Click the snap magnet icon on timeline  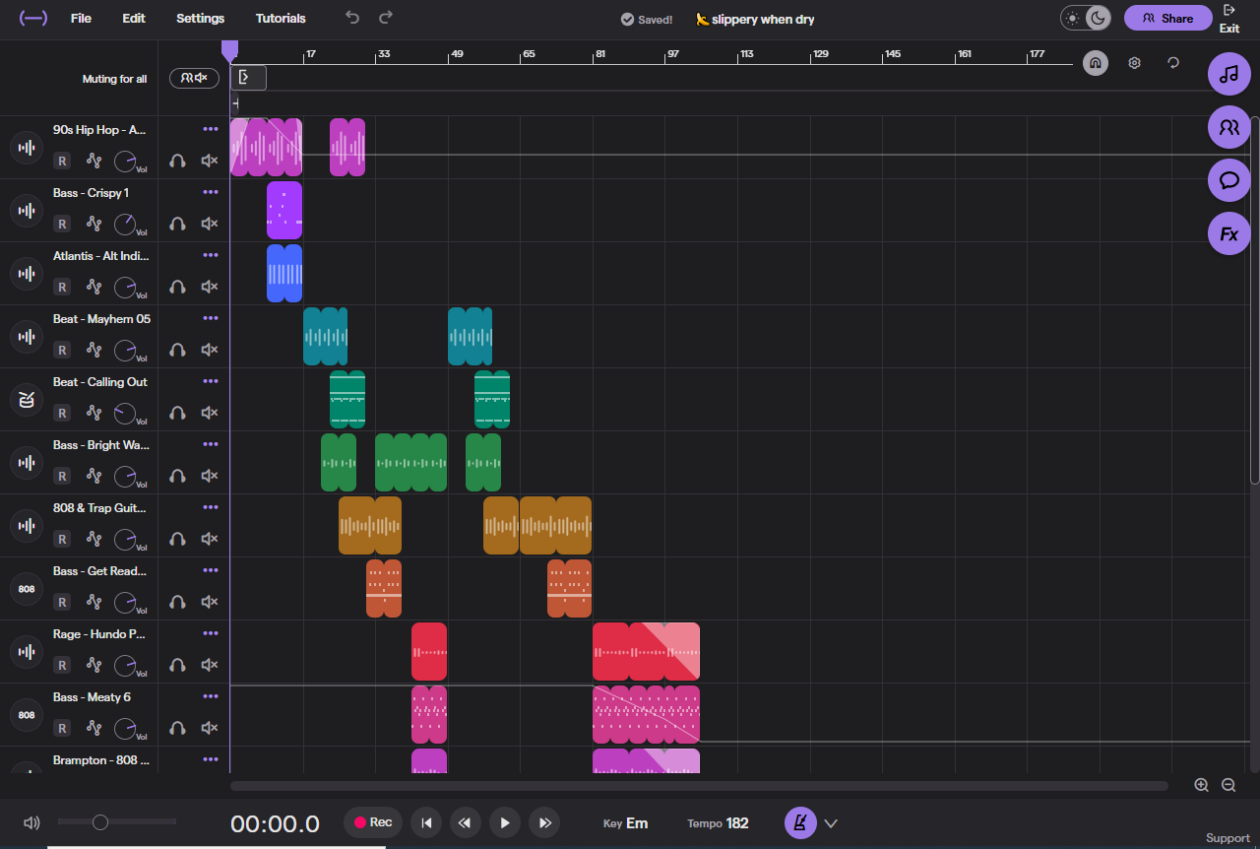(x=1096, y=63)
